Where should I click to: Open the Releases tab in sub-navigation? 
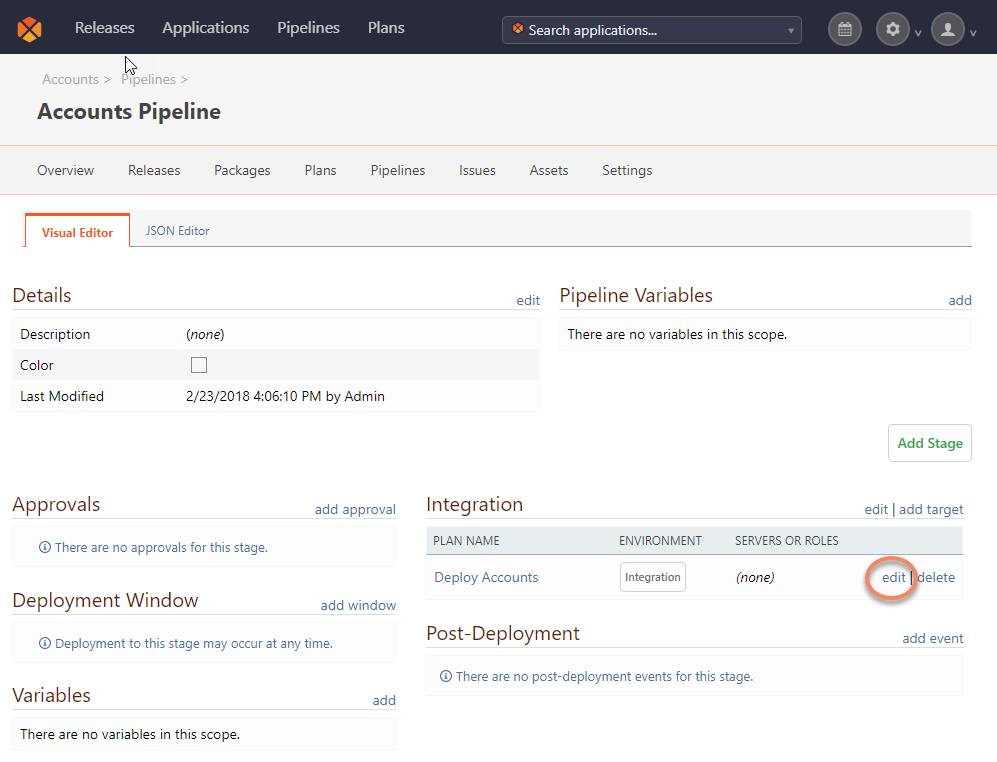click(154, 170)
